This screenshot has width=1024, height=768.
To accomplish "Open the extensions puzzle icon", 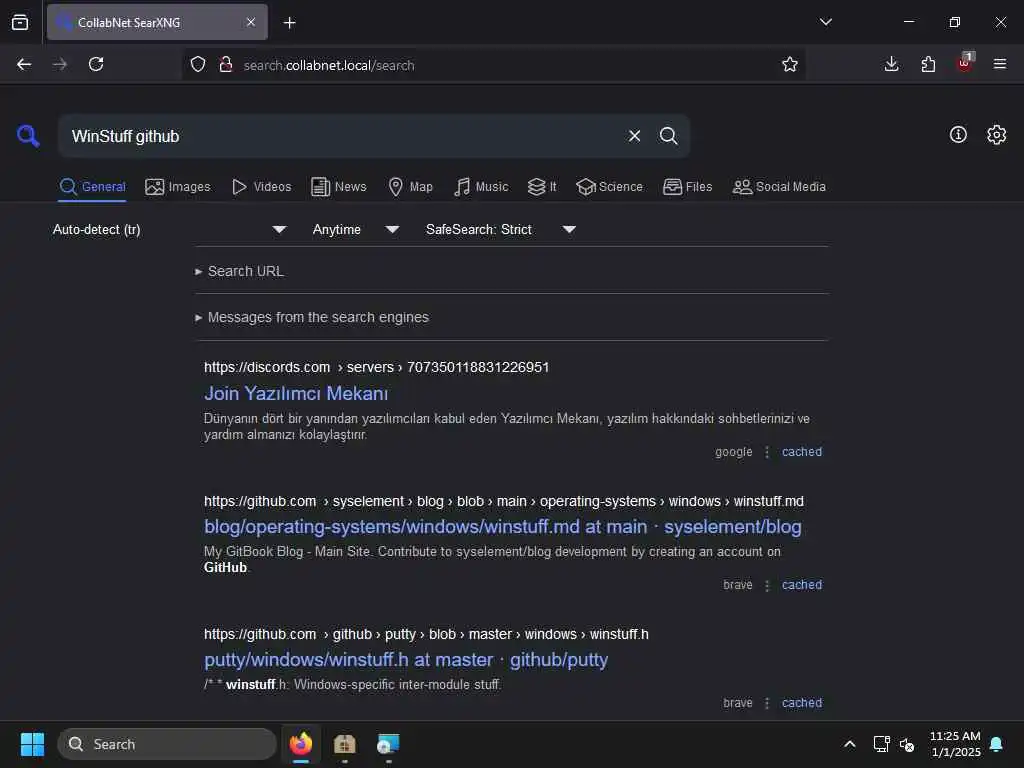I will pos(928,64).
